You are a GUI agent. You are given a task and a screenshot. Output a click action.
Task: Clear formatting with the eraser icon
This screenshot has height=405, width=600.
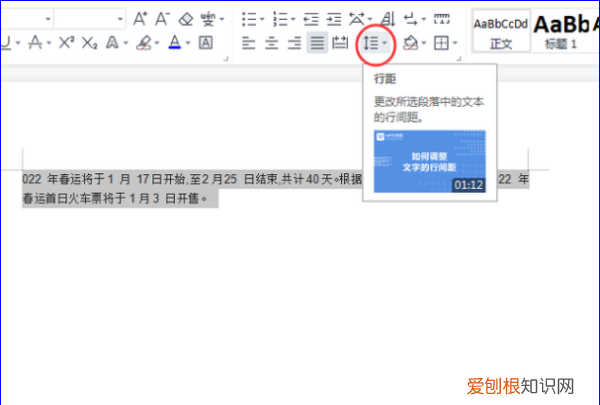pyautogui.click(x=186, y=18)
